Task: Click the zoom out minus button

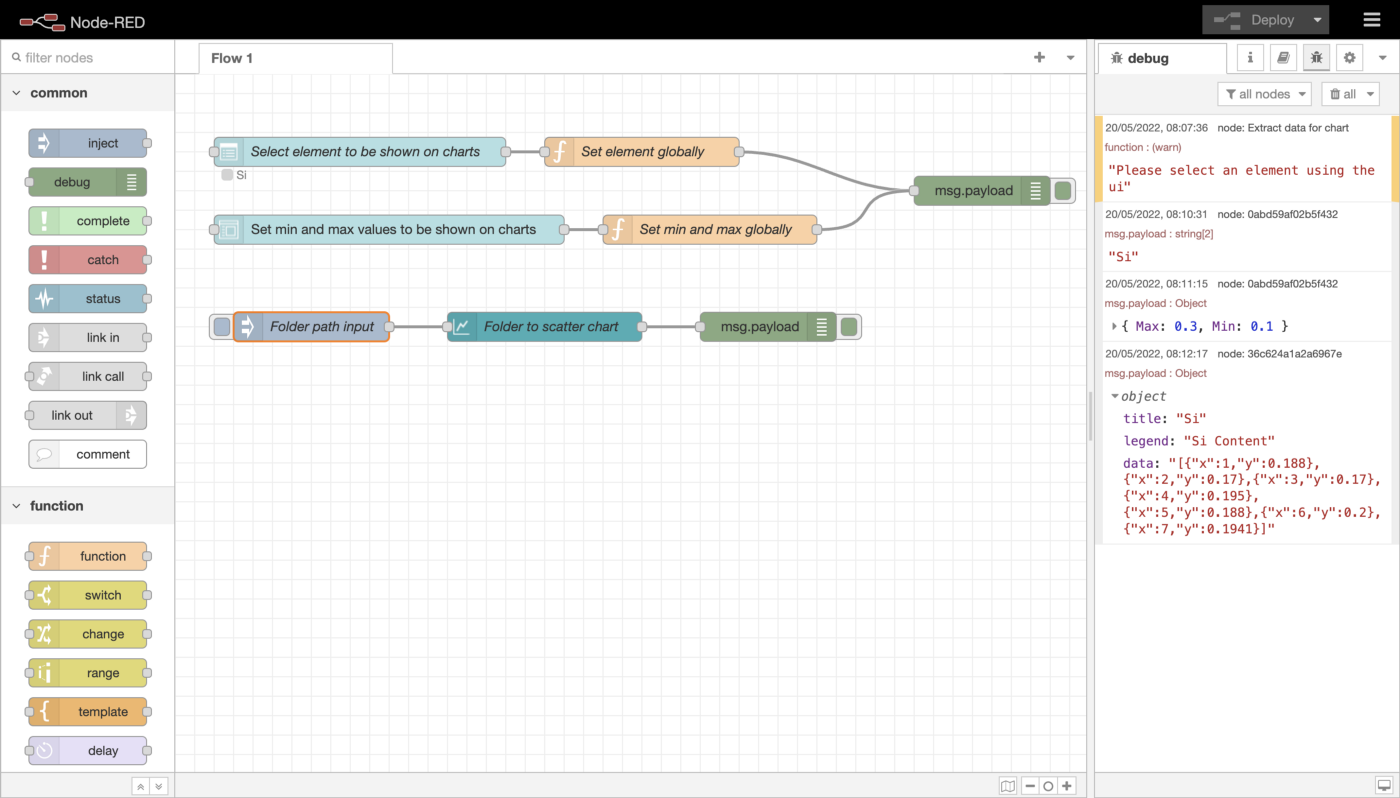Action: [1029, 786]
